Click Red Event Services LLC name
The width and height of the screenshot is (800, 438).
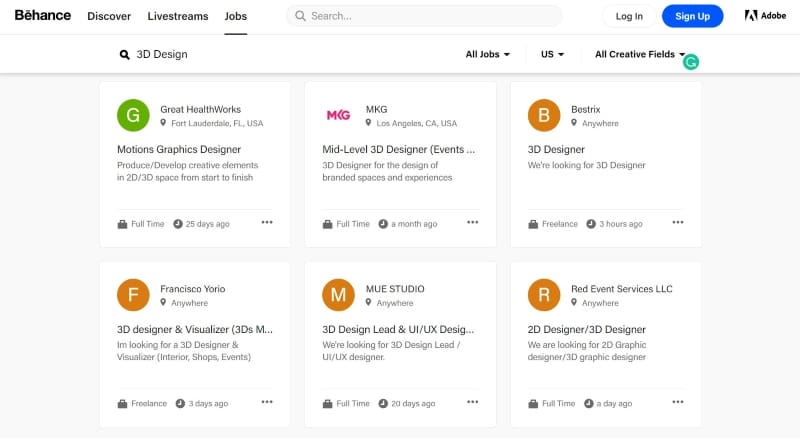click(x=621, y=289)
